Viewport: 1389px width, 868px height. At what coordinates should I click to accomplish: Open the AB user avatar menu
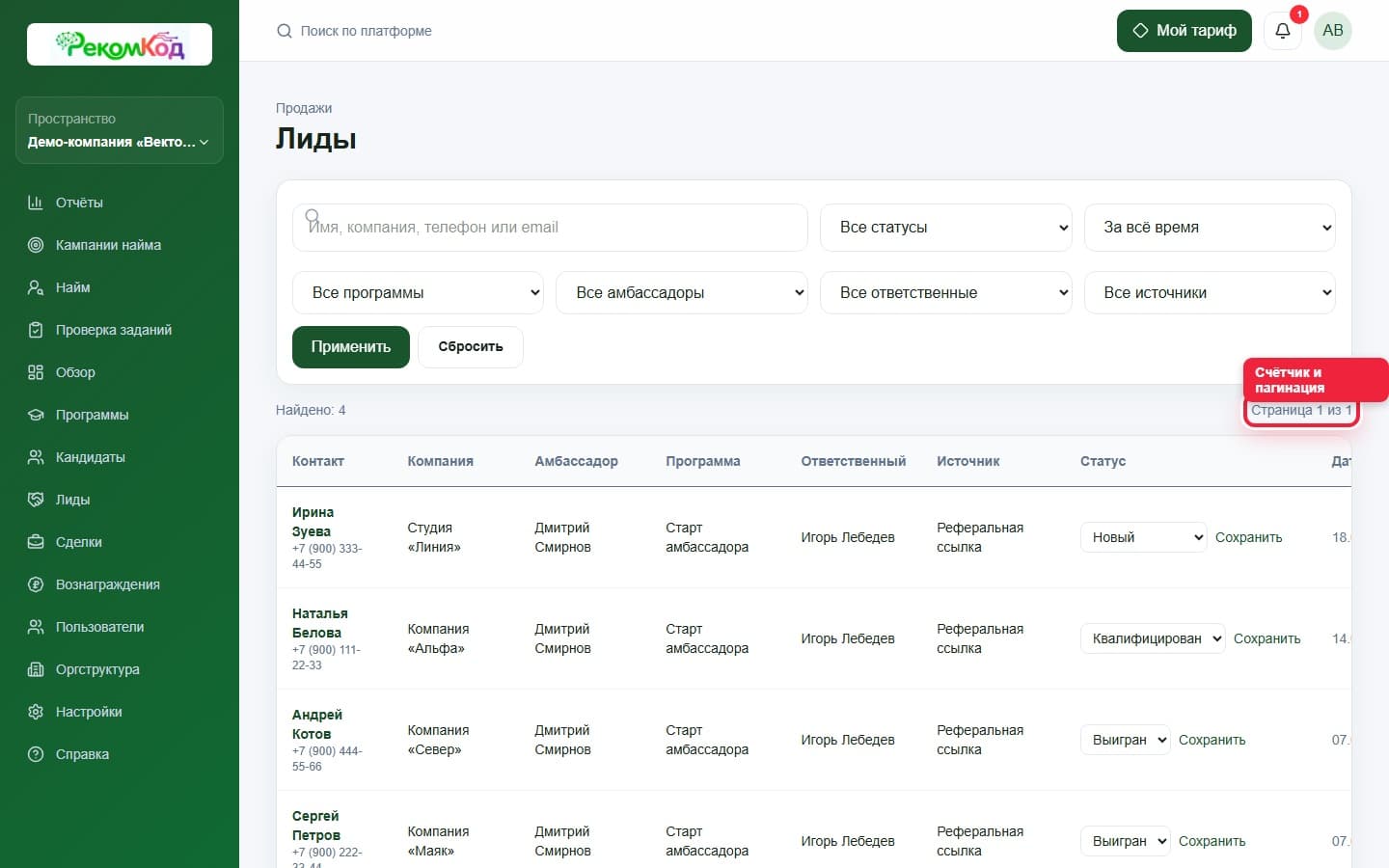[x=1333, y=31]
